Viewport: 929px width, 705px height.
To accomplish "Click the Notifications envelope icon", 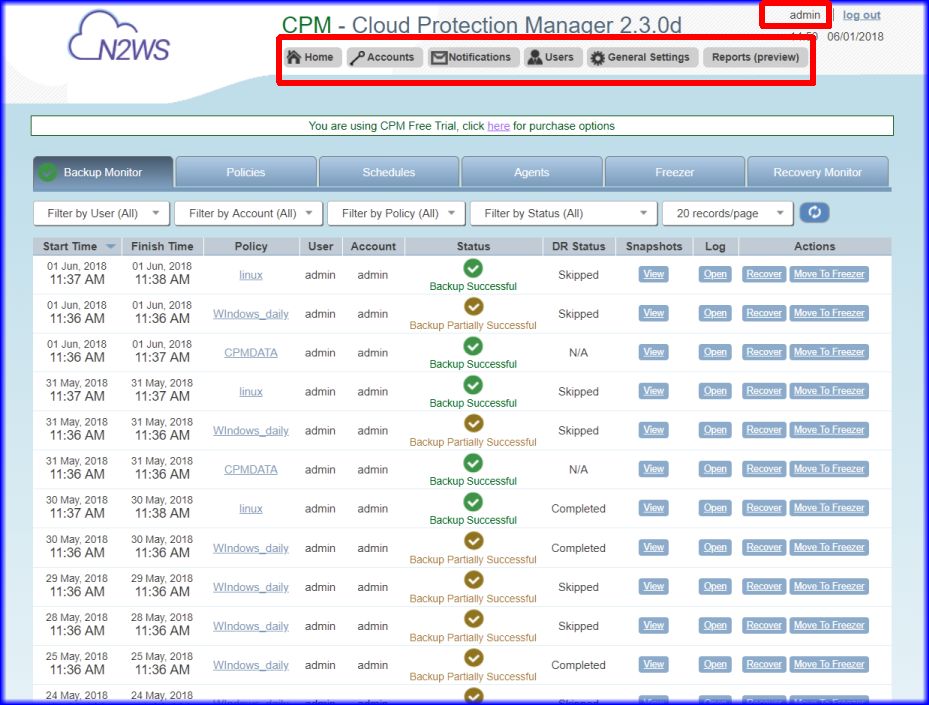I will [x=438, y=57].
